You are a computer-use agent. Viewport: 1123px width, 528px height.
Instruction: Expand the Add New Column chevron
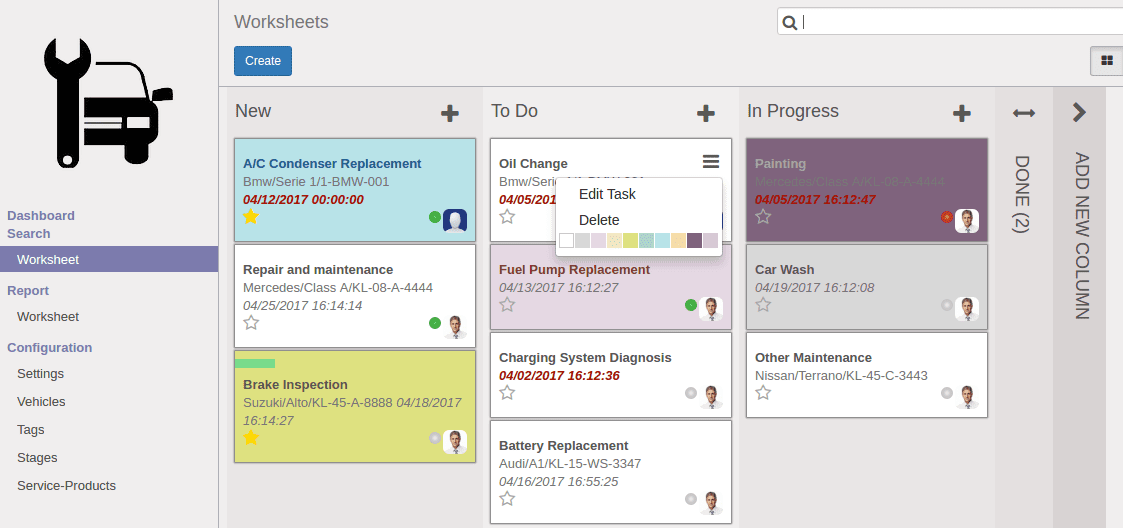coord(1079,113)
